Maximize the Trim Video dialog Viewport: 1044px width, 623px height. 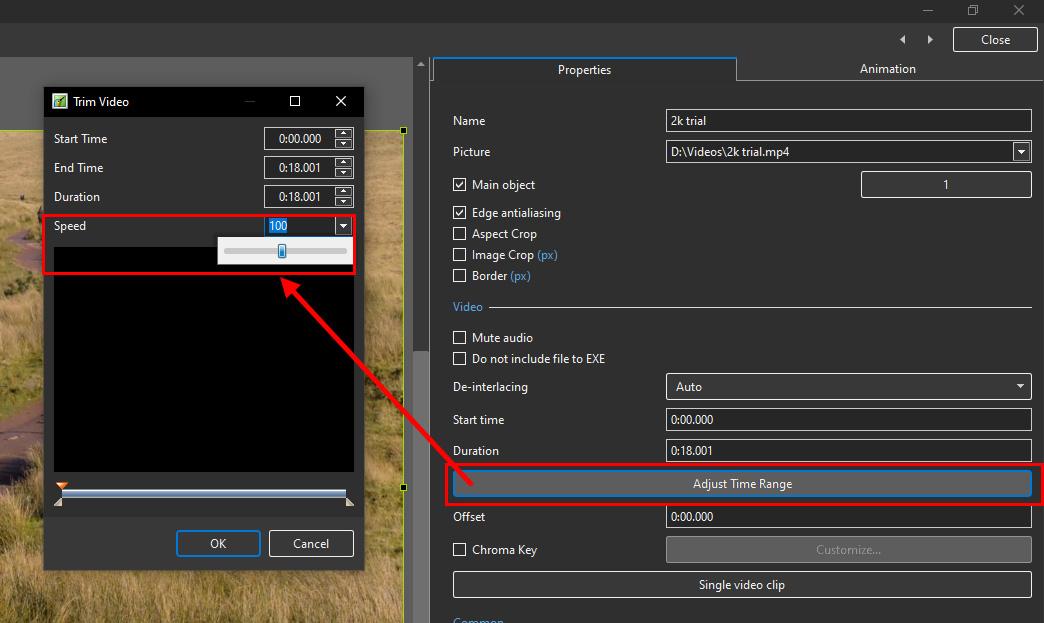(295, 101)
